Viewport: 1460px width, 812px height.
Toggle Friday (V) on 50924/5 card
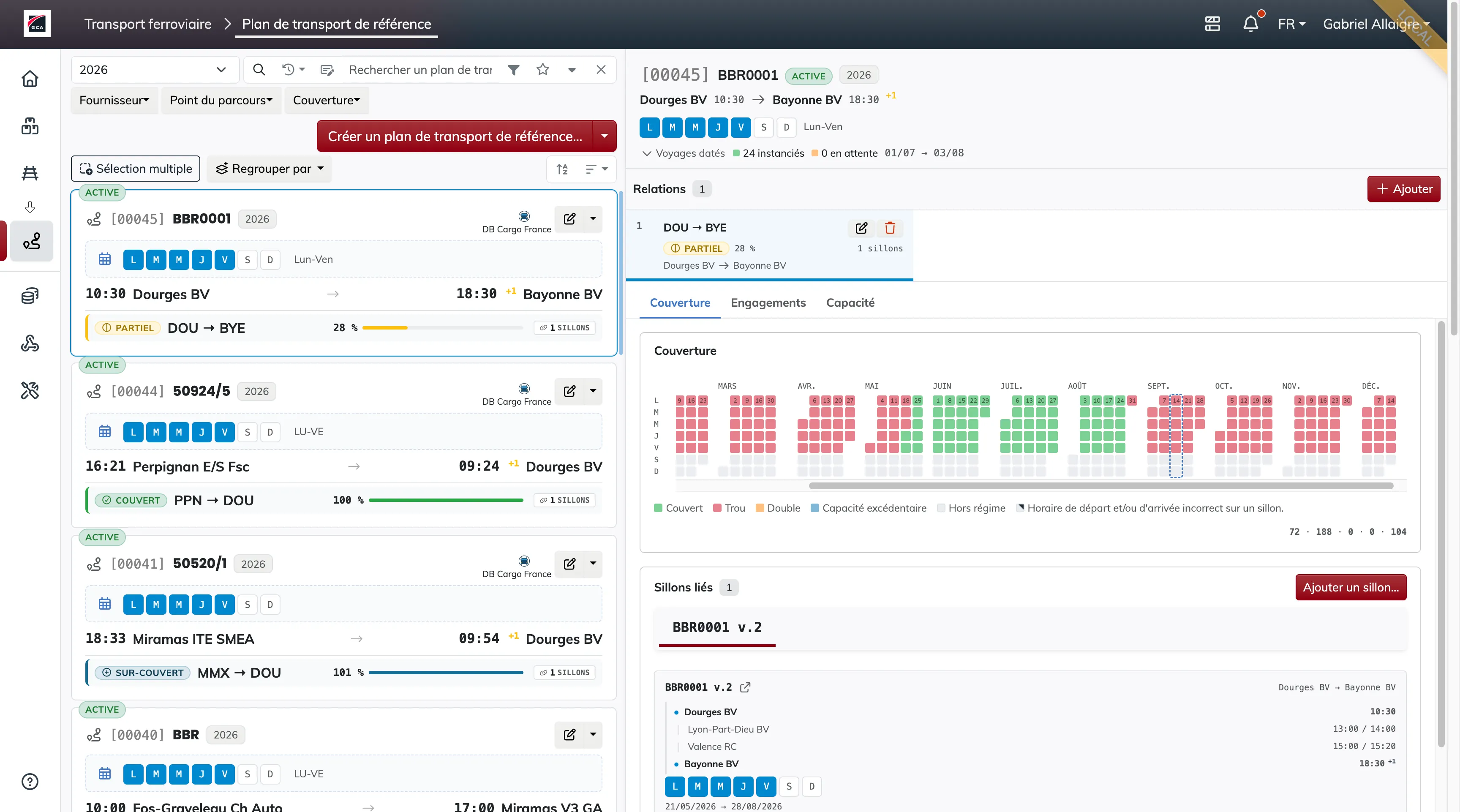click(x=224, y=432)
